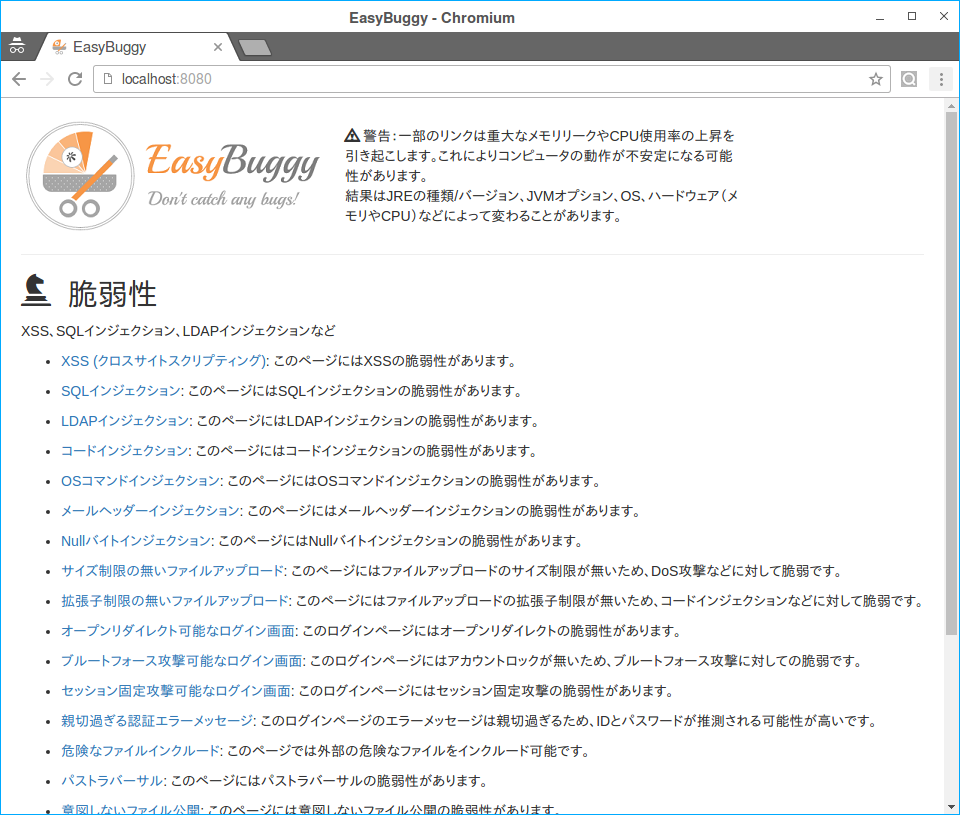This screenshot has width=960, height=815.
Task: Close the EasyBuggy tab
Action: coord(218,46)
